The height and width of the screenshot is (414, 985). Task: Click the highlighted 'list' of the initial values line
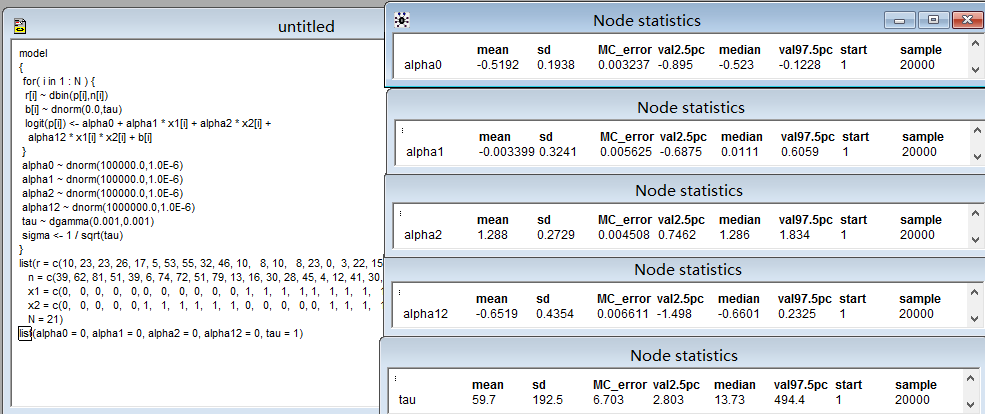(x=25, y=333)
